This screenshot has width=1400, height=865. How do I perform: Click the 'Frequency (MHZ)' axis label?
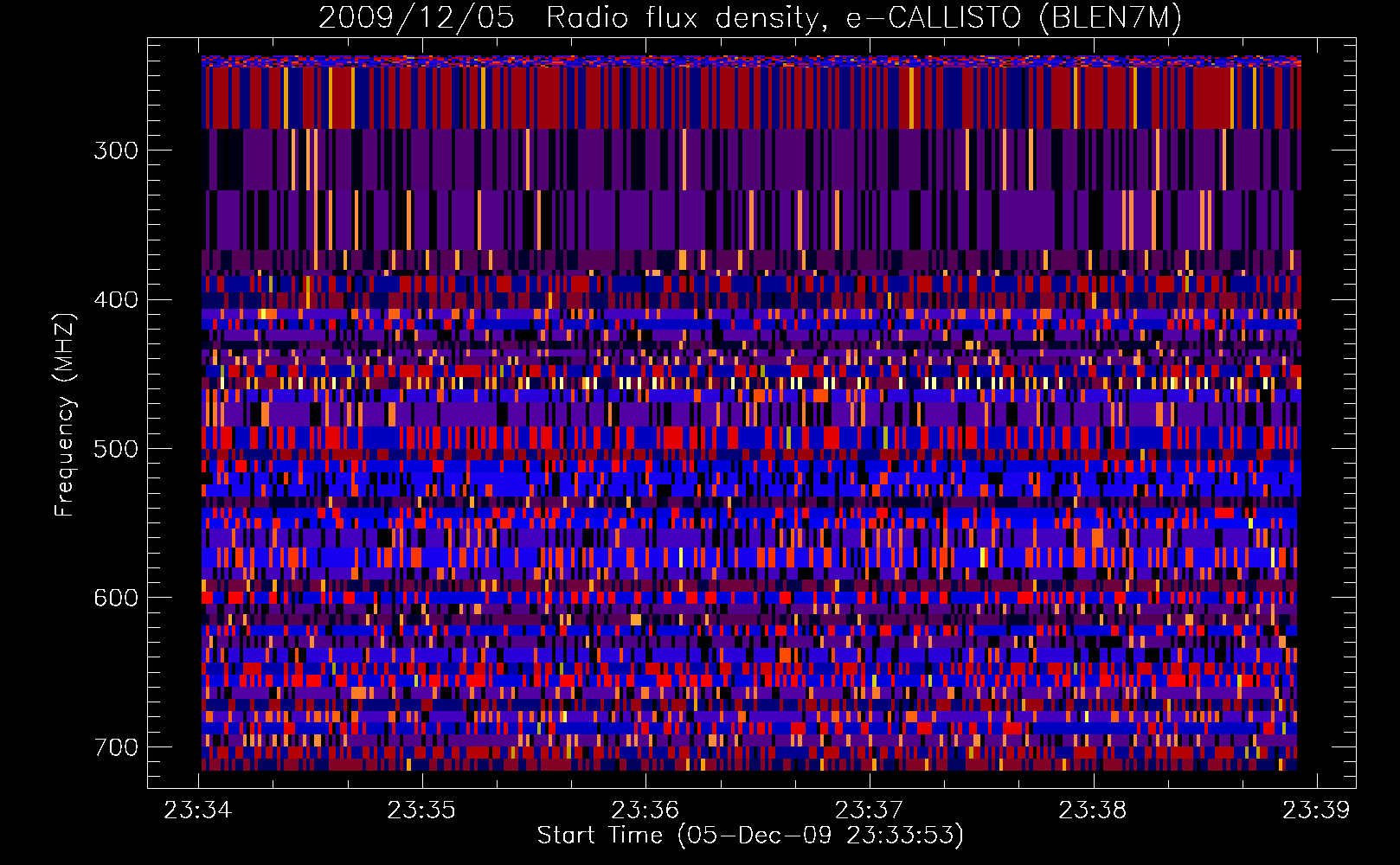pos(65,414)
